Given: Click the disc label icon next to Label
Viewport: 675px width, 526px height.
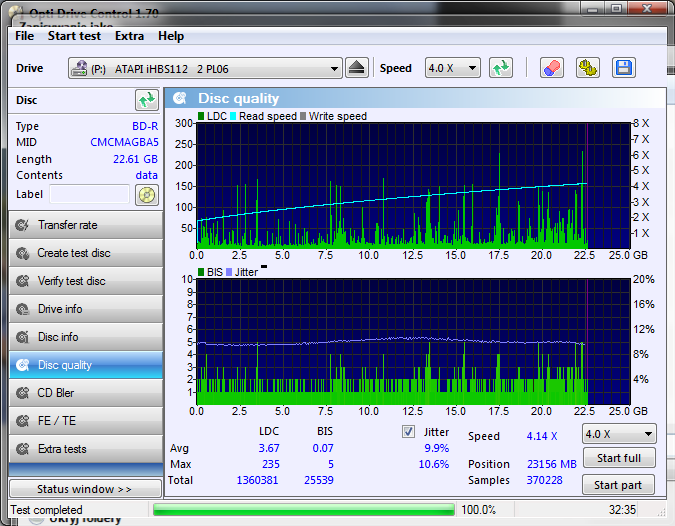Looking at the screenshot, I should point(147,195).
